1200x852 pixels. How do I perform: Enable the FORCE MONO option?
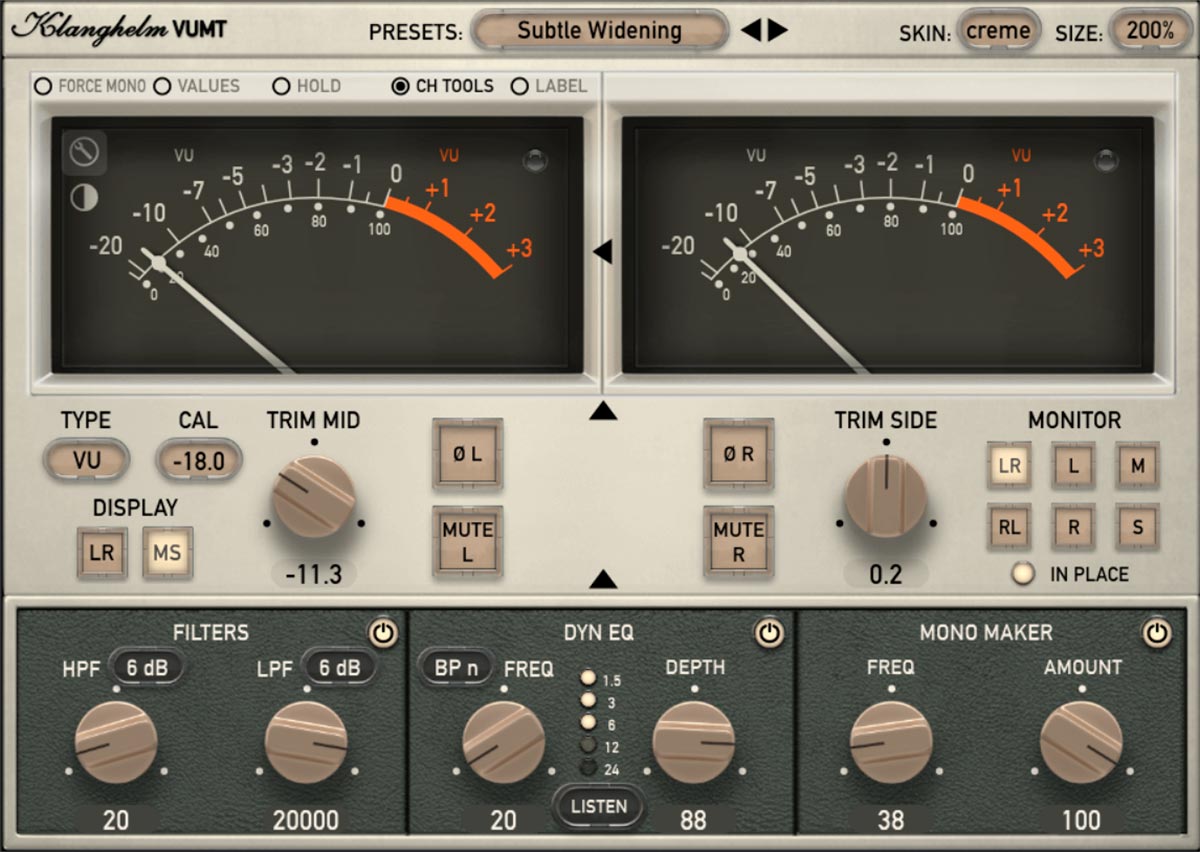coord(90,86)
